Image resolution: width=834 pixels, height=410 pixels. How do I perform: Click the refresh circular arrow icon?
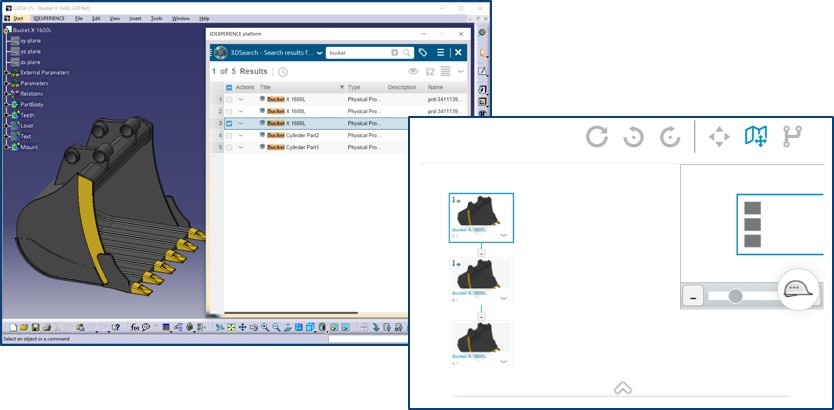597,137
